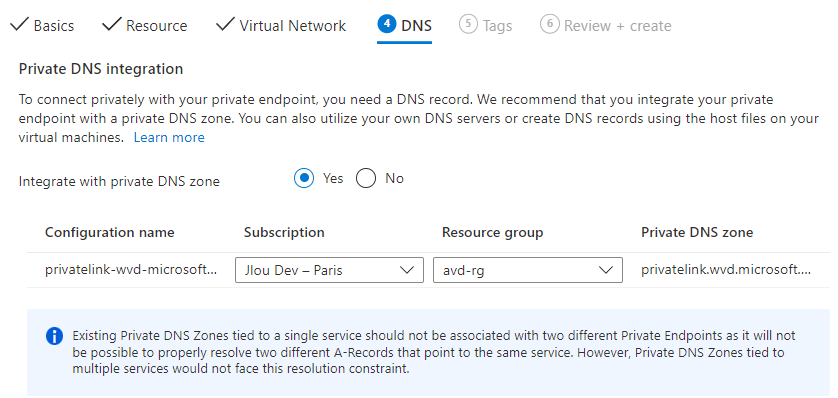Image resolution: width=838 pixels, height=398 pixels.
Task: Select No for private DNS zone integration
Action: pos(366,178)
